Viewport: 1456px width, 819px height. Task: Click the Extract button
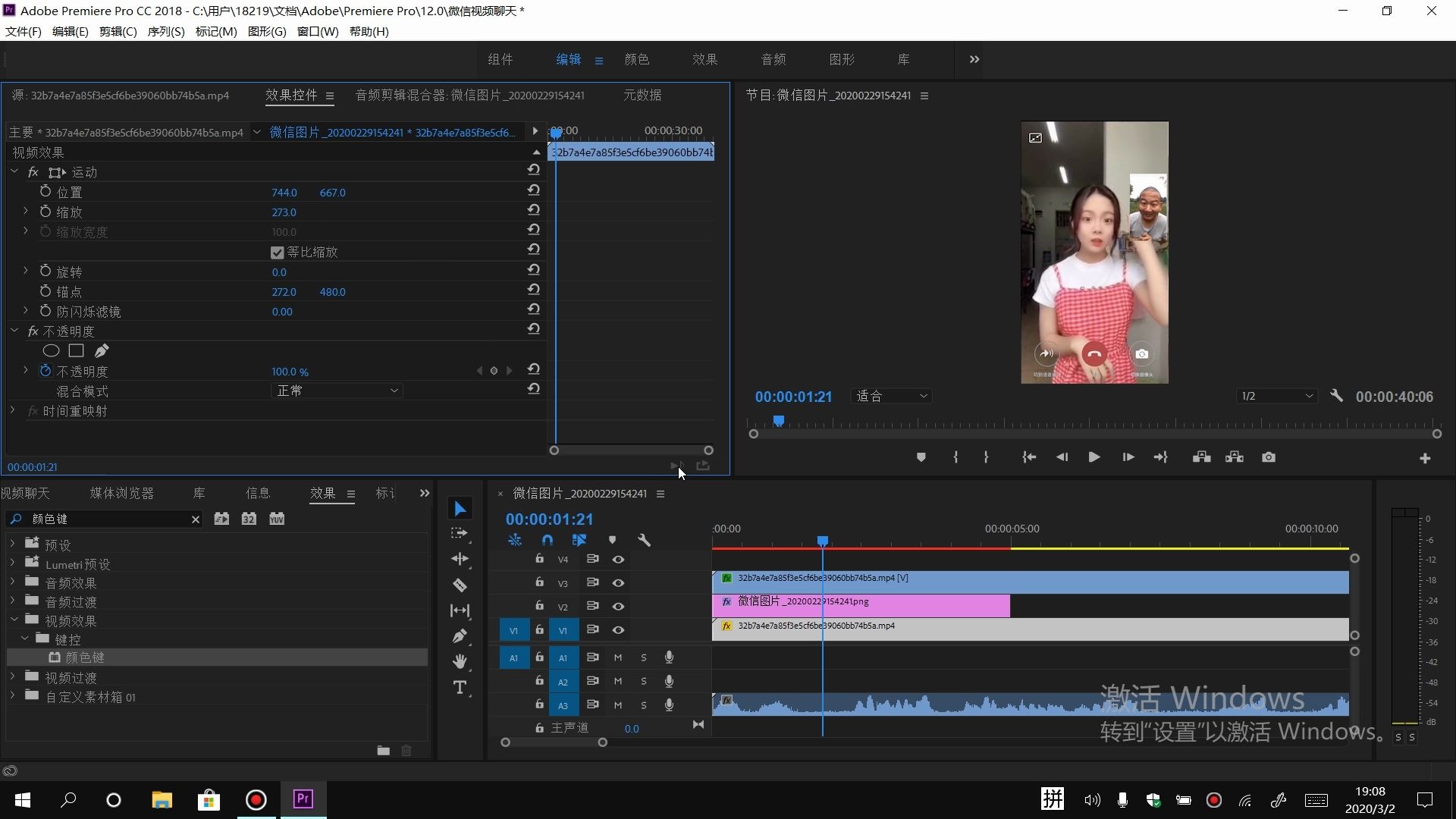pos(1234,457)
